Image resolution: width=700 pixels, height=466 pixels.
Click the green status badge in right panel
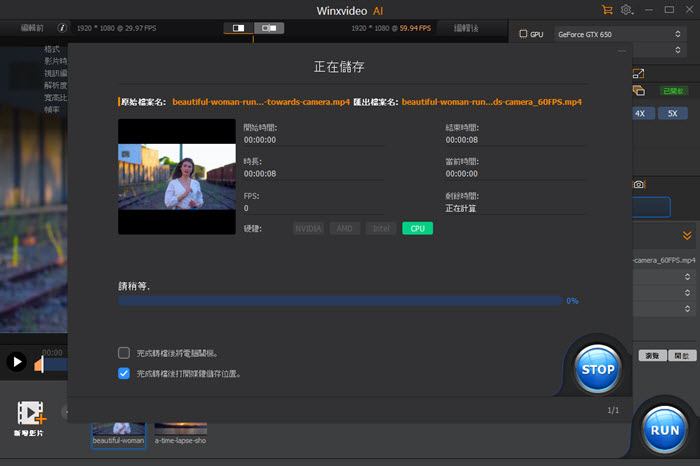point(673,91)
